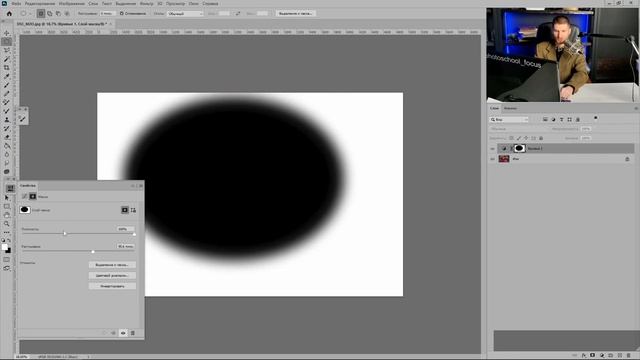Open selection Style dropdown Обычный
Image resolution: width=640 pixels, height=360 pixels.
pos(185,13)
